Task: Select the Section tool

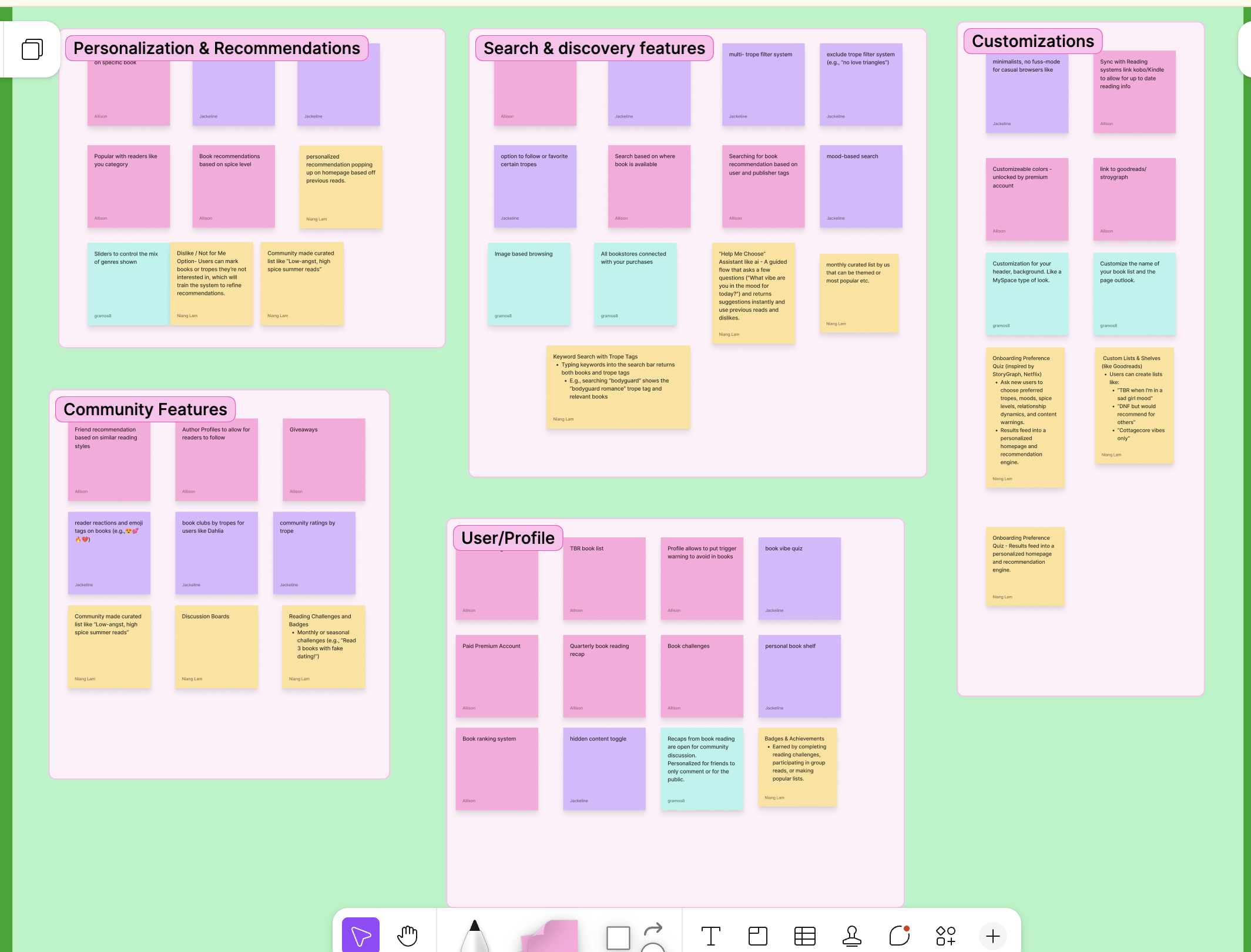Action: tap(757, 936)
